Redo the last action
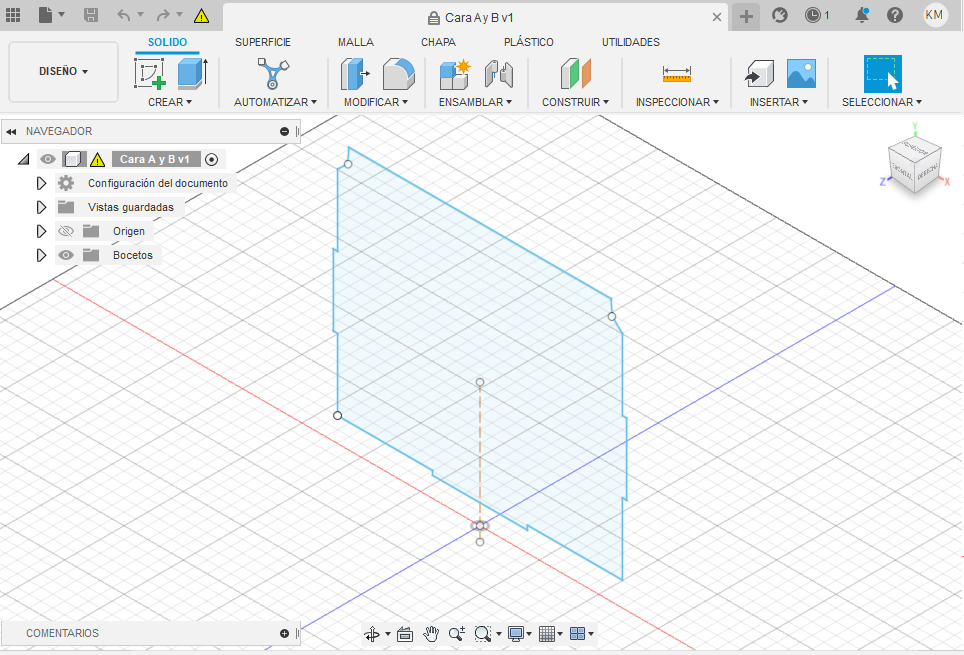The image size is (964, 655). tap(163, 15)
